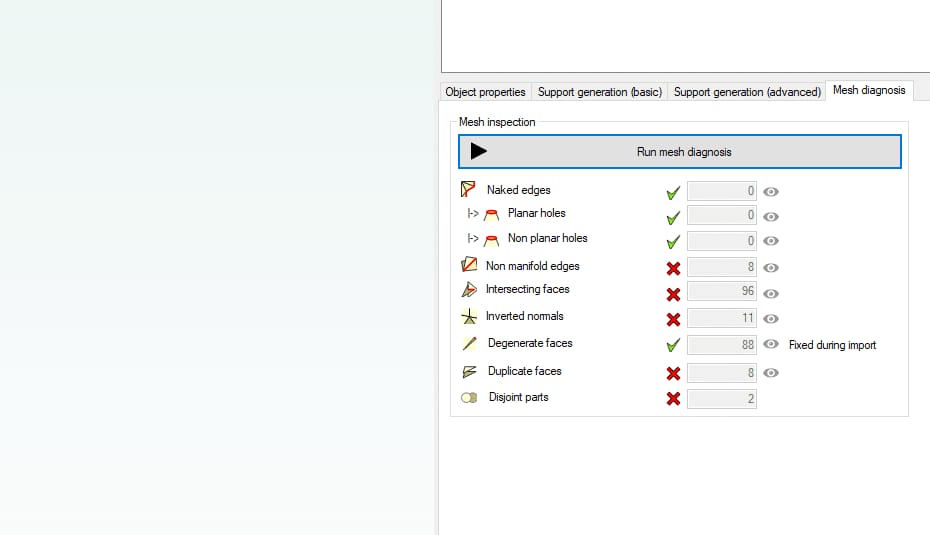Show naked edges with eye icon
This screenshot has height=535, width=930.
pyautogui.click(x=770, y=192)
